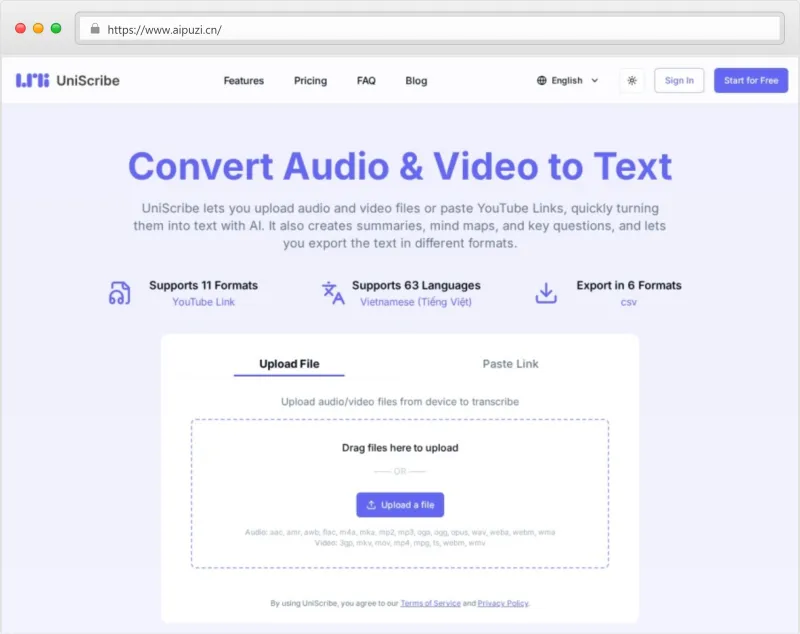800x634 pixels.
Task: Click the Supports 11 Formats heading
Action: pyautogui.click(x=203, y=285)
